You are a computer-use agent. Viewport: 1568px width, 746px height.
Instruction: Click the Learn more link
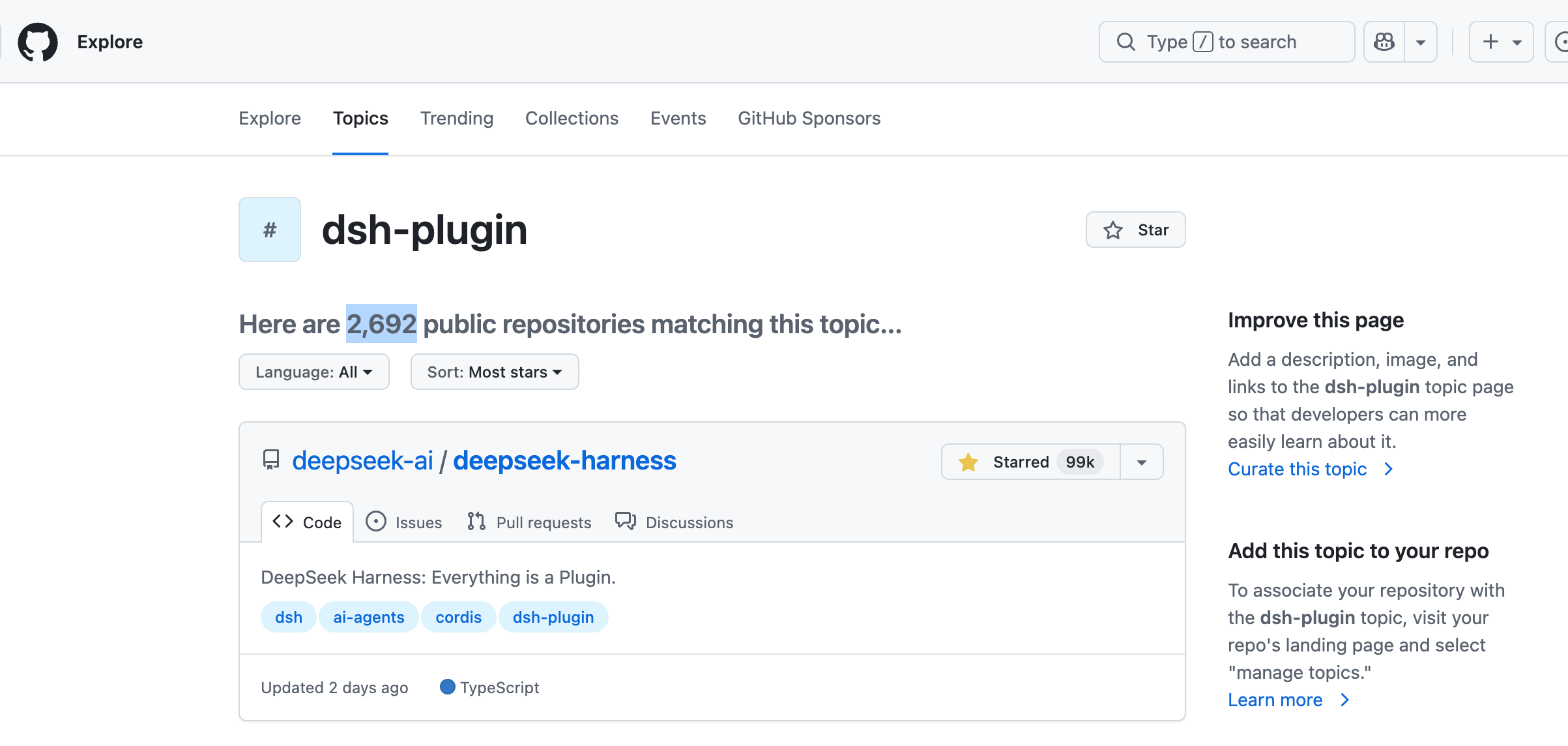pos(1288,700)
